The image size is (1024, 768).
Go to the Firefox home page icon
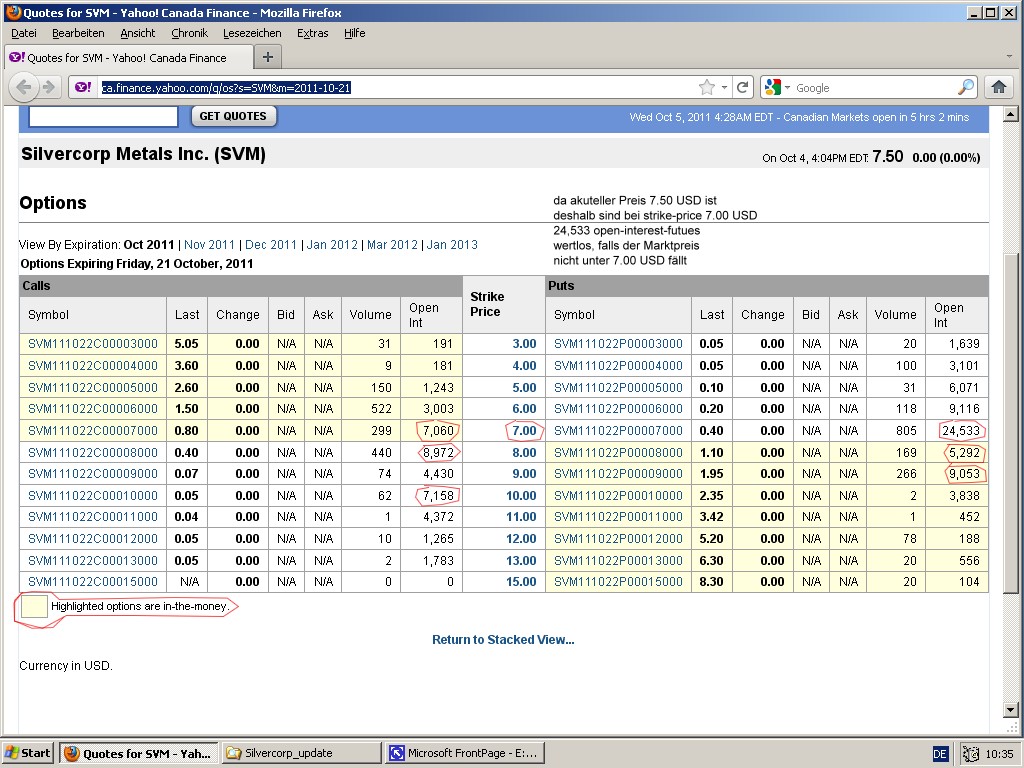tap(998, 88)
